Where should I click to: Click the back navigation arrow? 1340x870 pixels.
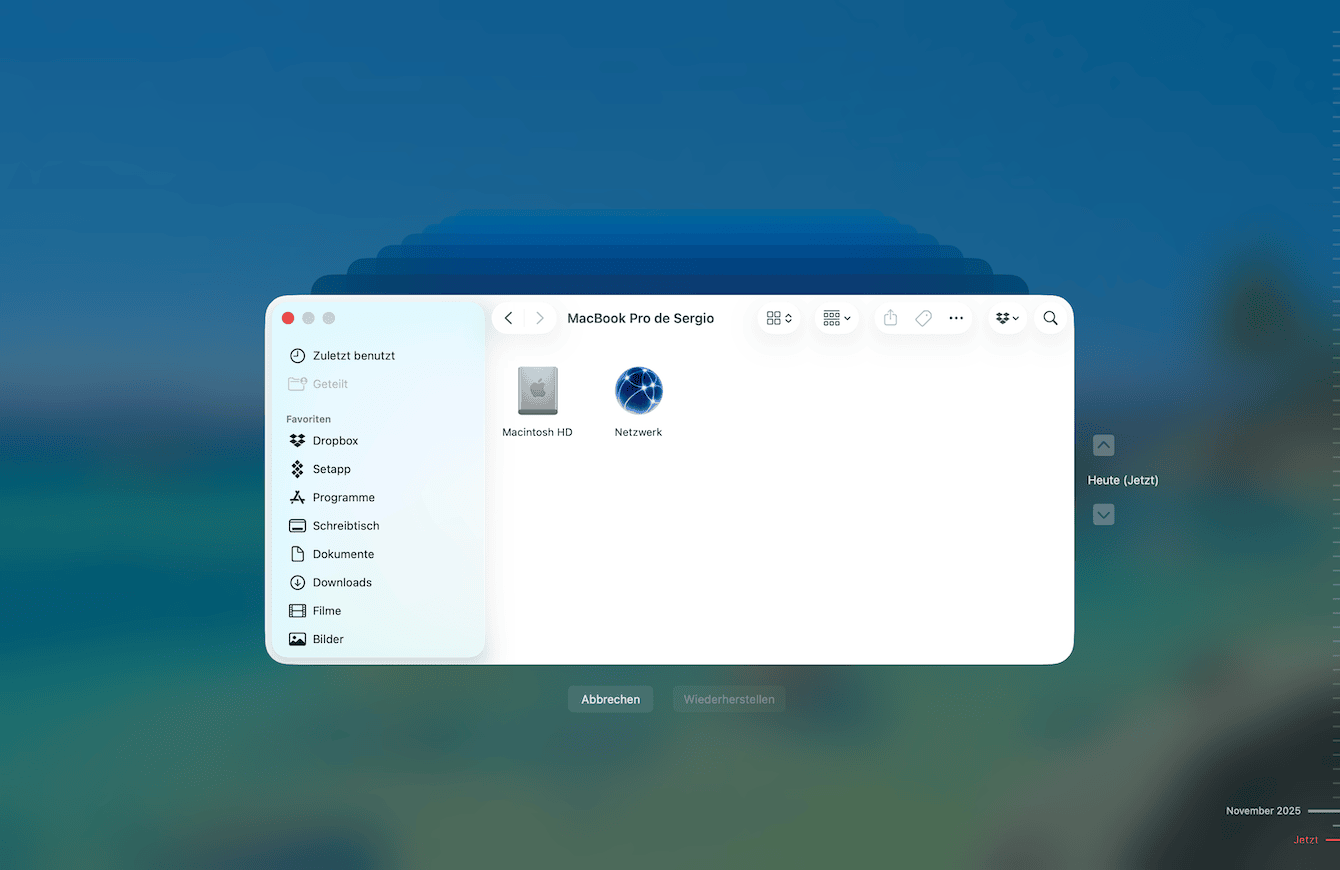coord(508,317)
